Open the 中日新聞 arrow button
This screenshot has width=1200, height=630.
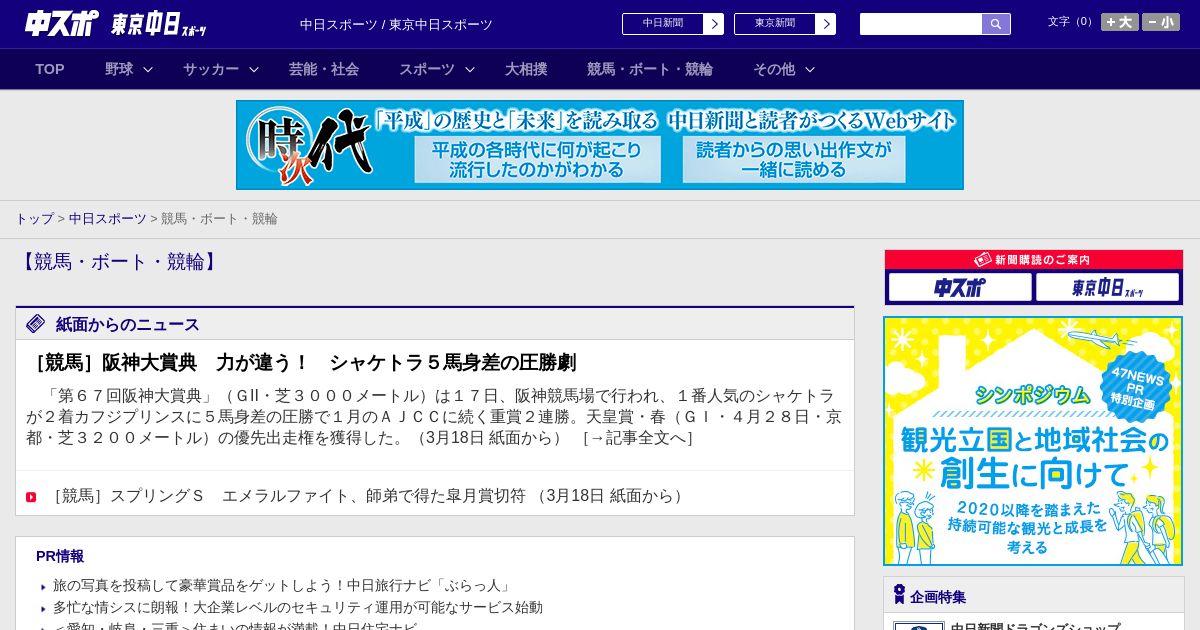click(x=714, y=24)
